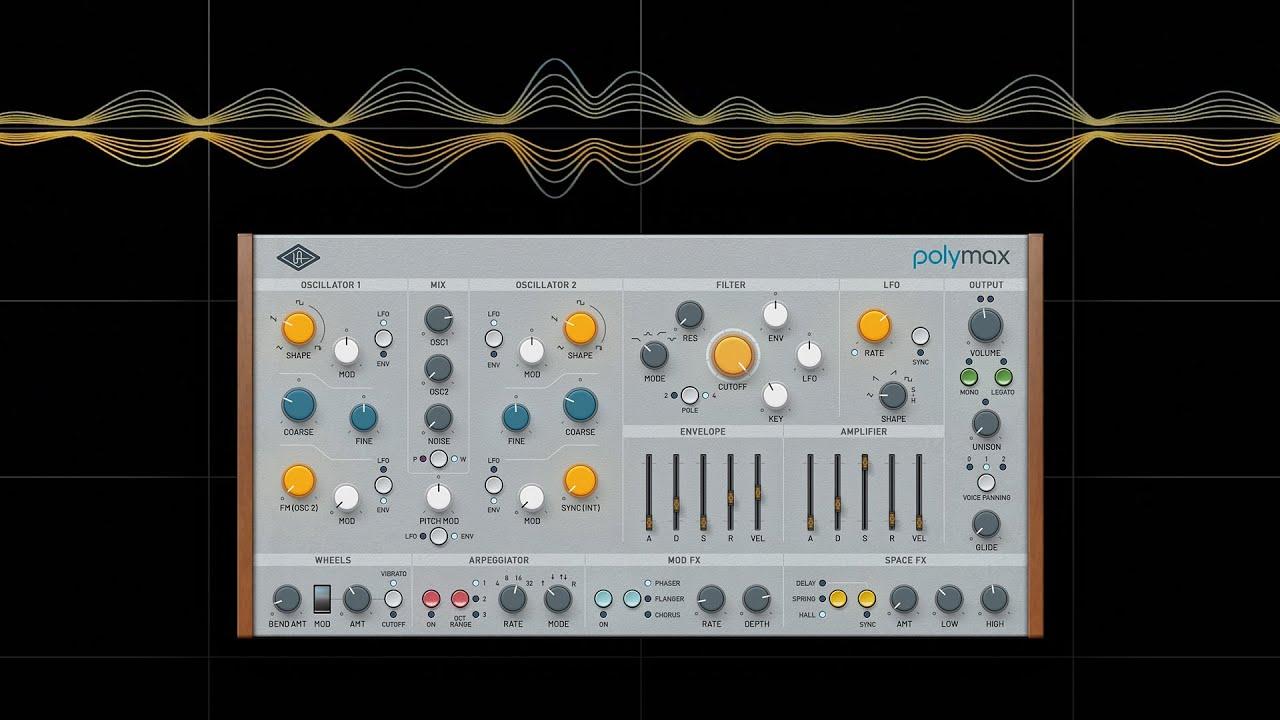Viewport: 1280px width, 720px height.
Task: Turn on the Arpeggiator ON button
Action: 431,599
